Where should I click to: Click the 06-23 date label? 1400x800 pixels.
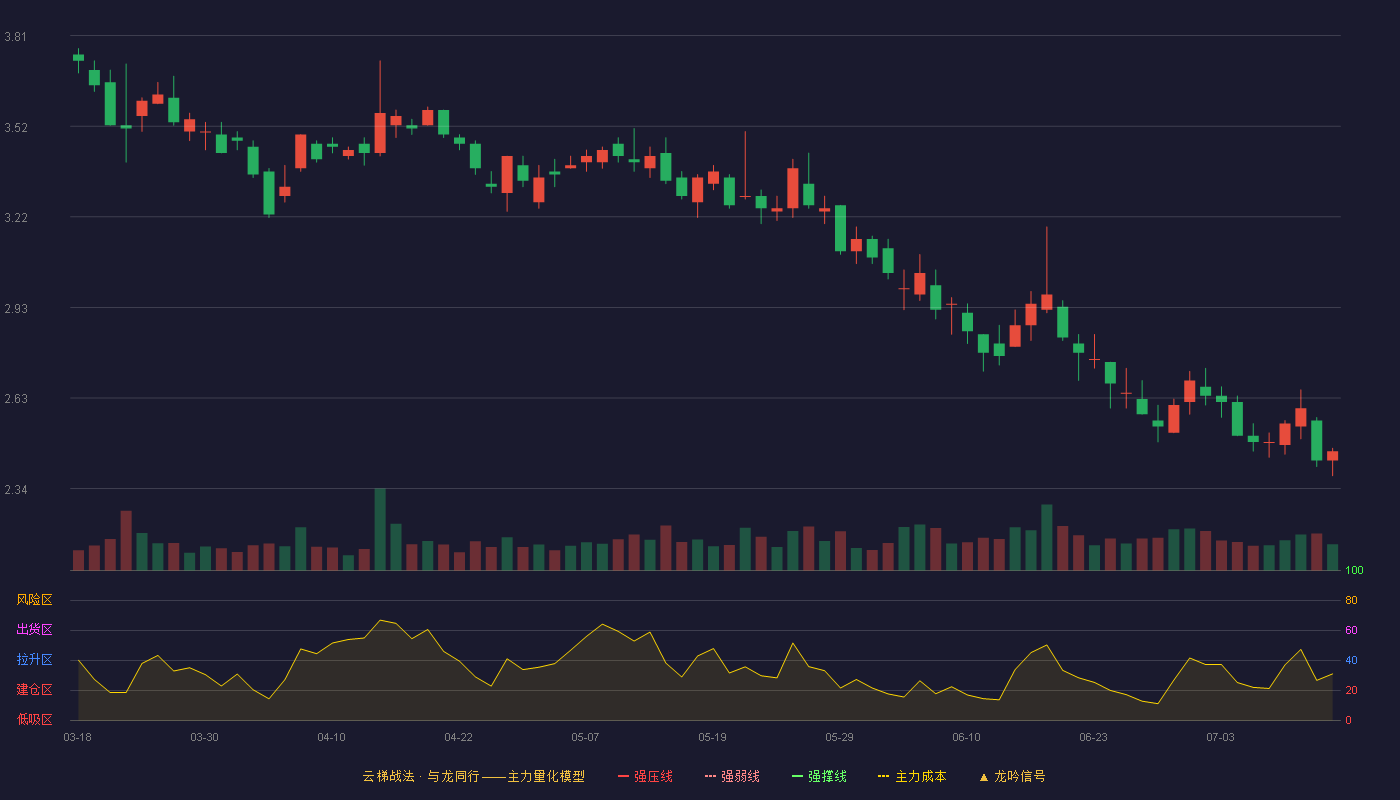(1093, 737)
